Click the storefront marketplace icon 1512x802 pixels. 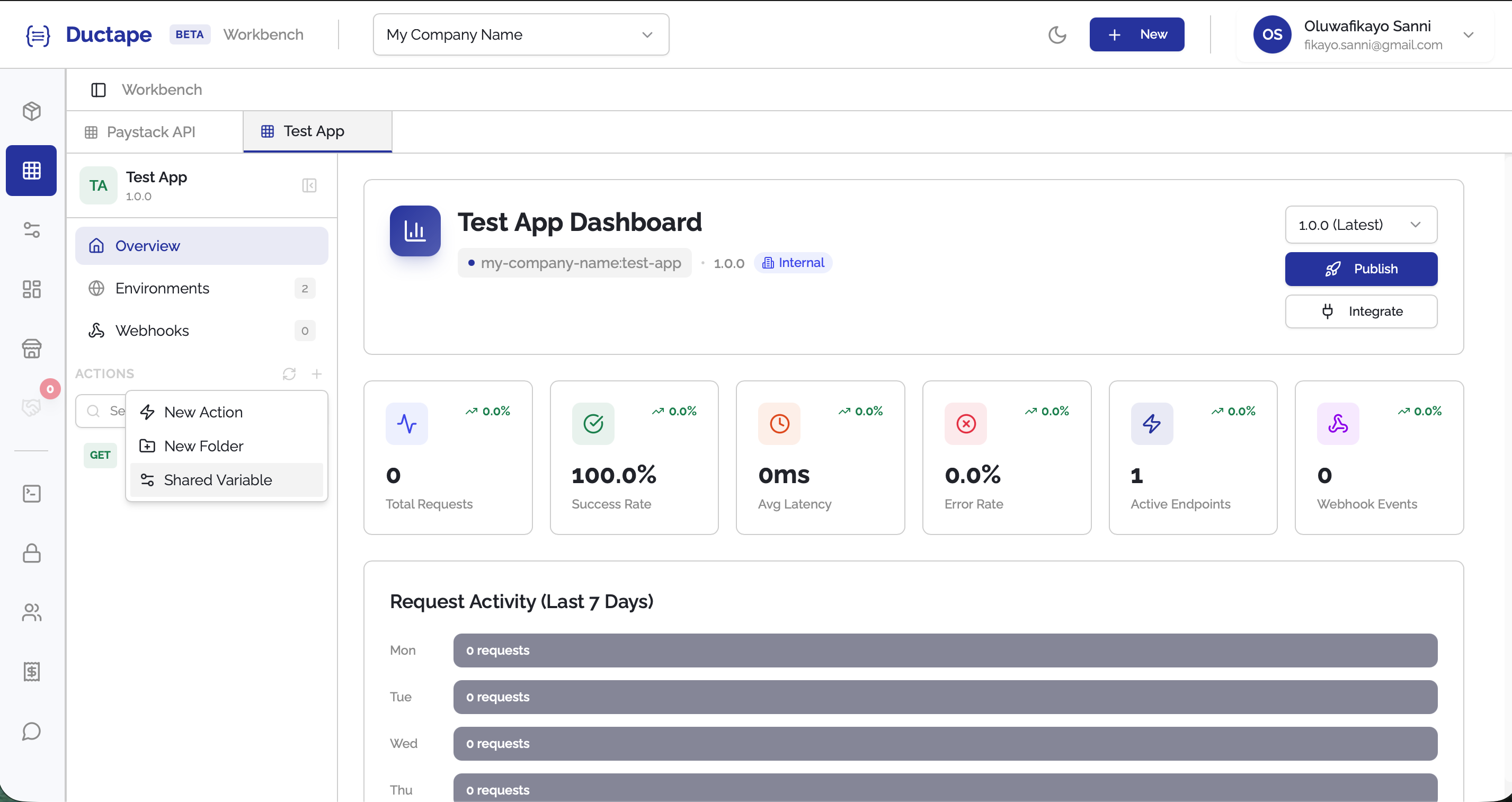[x=32, y=349]
